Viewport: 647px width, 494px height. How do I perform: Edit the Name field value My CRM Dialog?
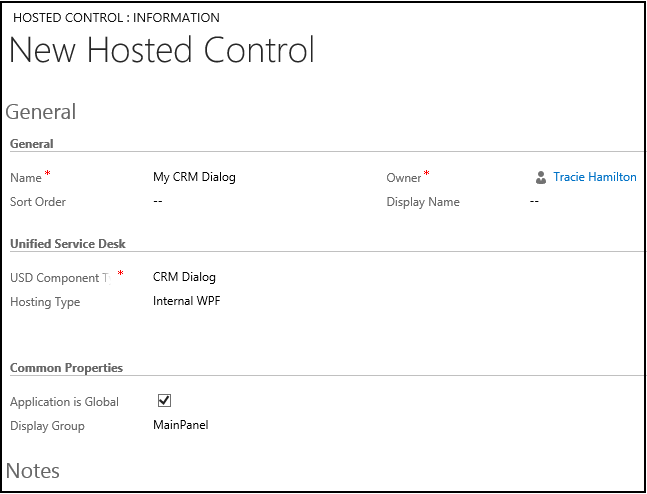194,177
